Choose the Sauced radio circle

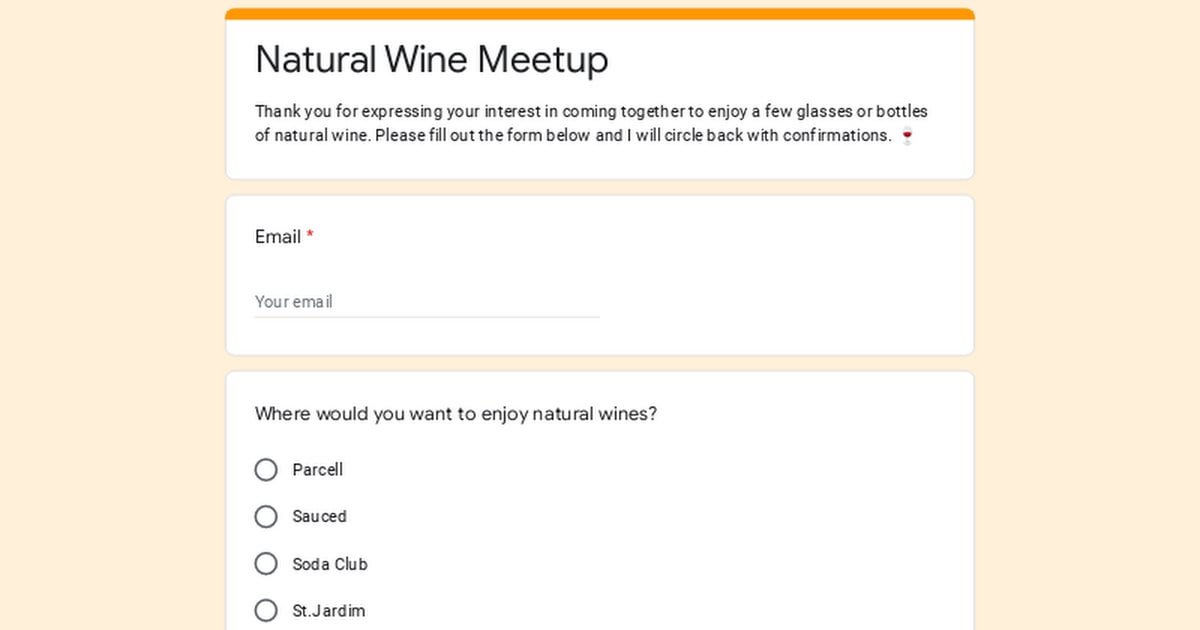(x=266, y=517)
